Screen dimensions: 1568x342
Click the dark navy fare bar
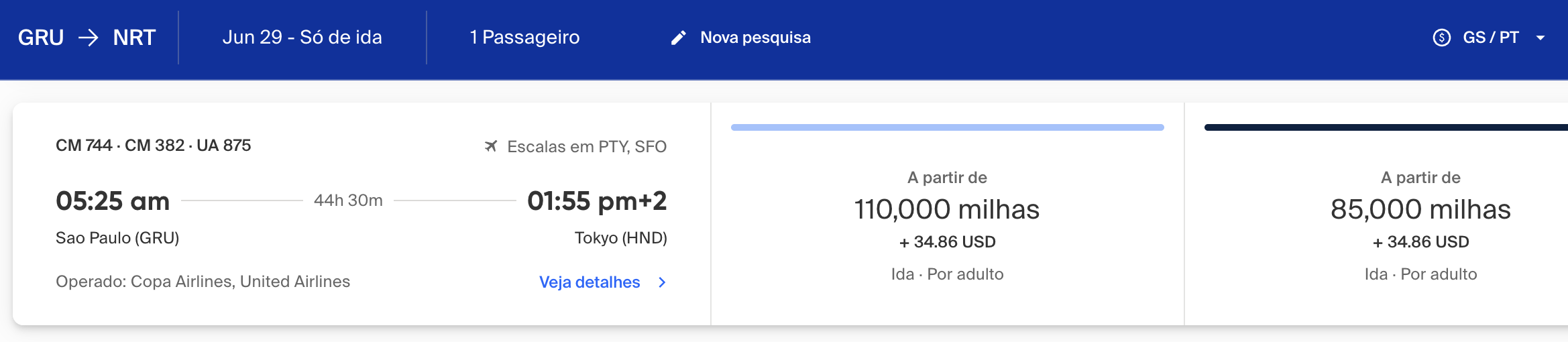1386,127
